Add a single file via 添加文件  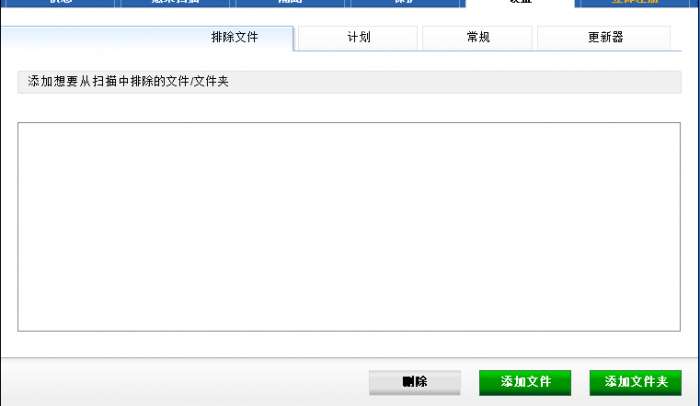point(525,382)
